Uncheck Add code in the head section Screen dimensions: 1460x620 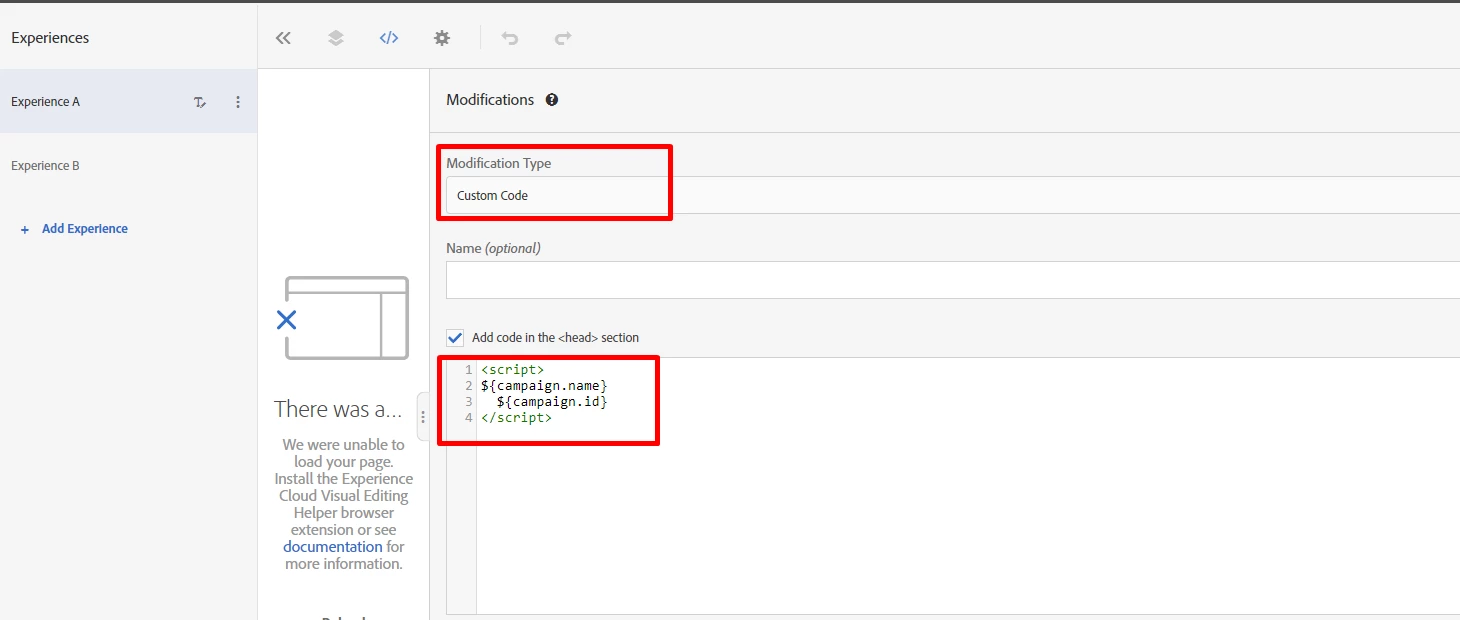[455, 337]
